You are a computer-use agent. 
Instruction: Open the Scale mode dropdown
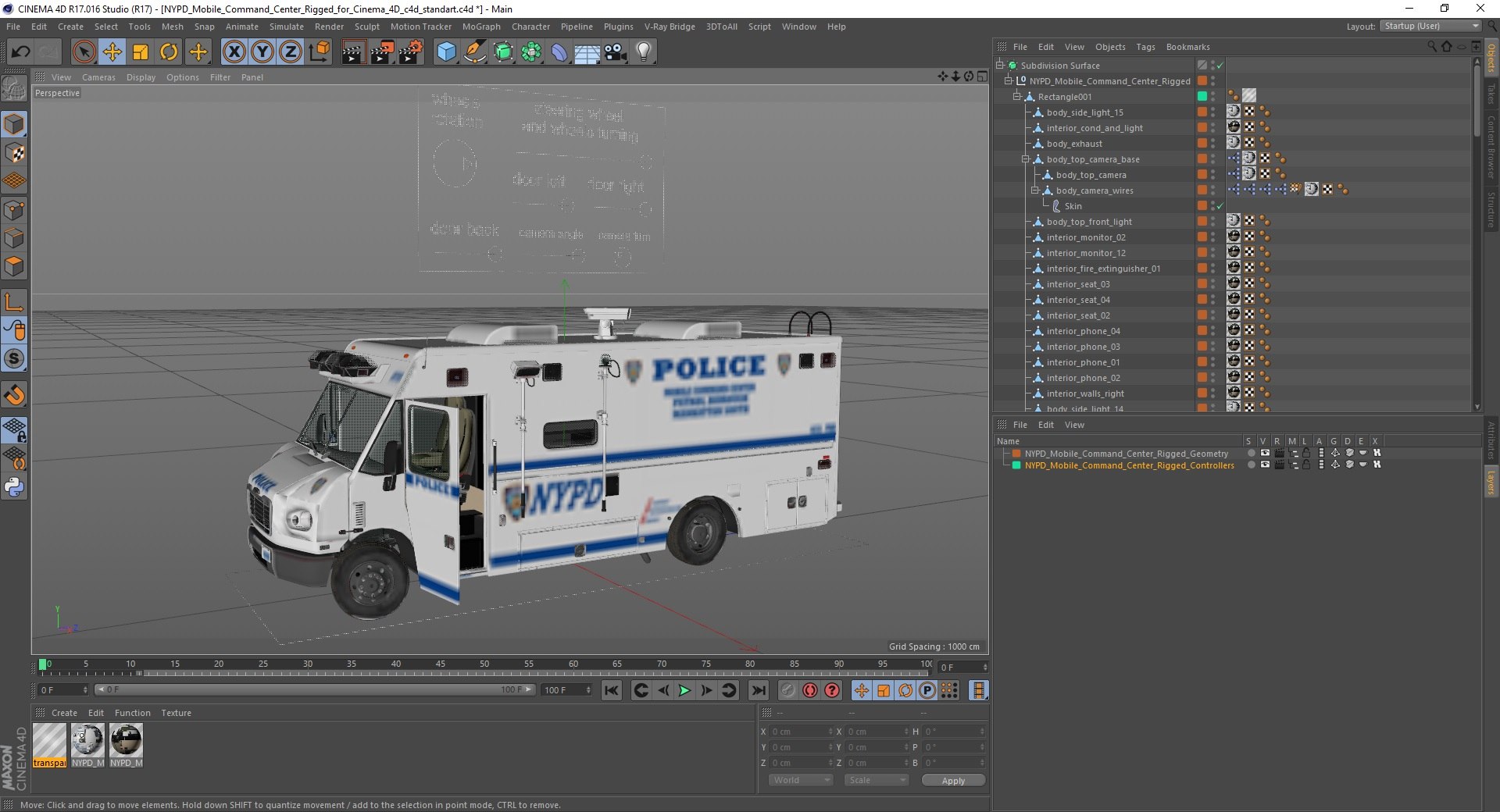[x=877, y=780]
